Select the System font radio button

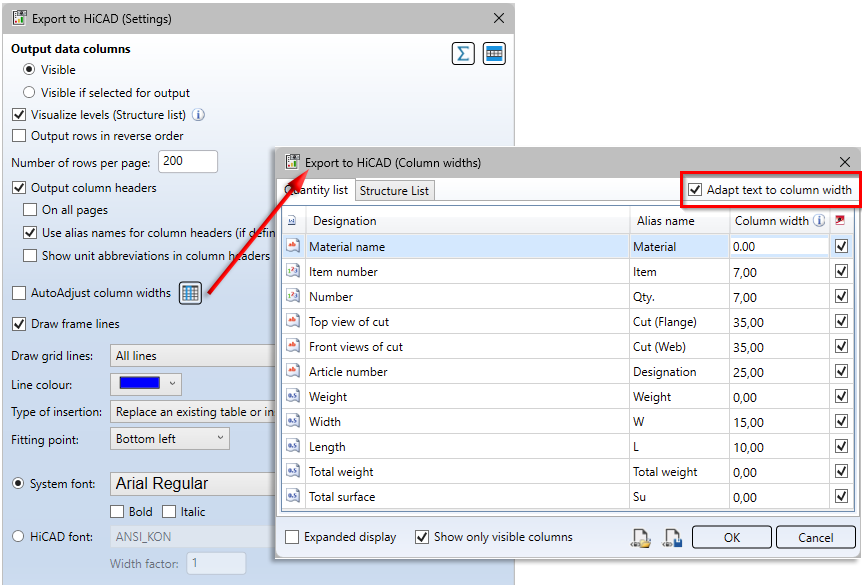pyautogui.click(x=18, y=483)
